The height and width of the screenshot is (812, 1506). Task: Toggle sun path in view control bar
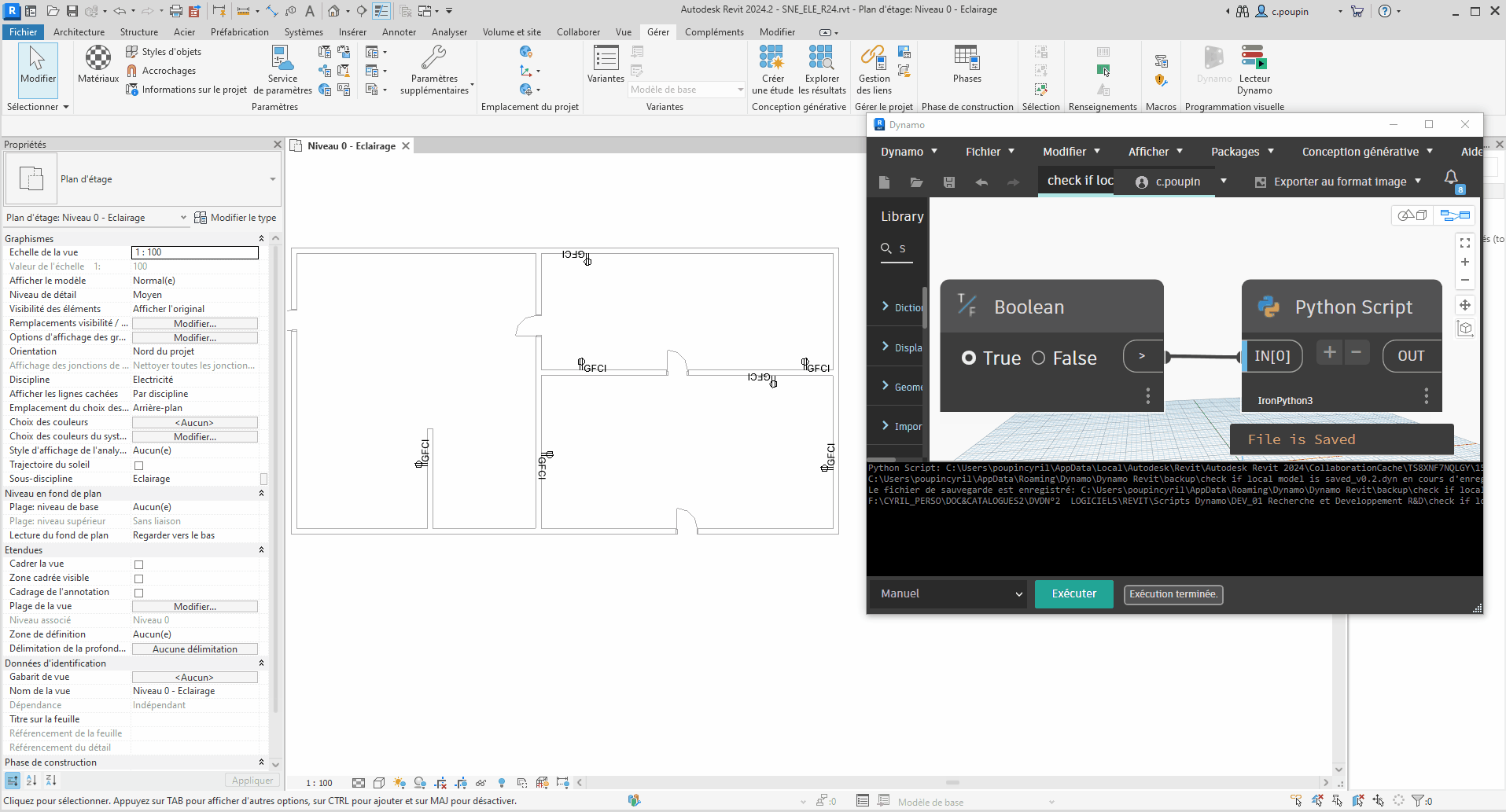[400, 783]
